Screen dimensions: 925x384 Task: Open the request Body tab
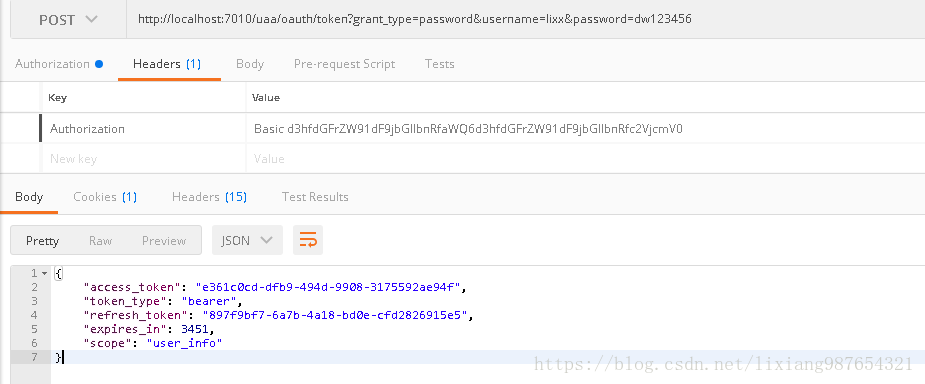point(250,64)
